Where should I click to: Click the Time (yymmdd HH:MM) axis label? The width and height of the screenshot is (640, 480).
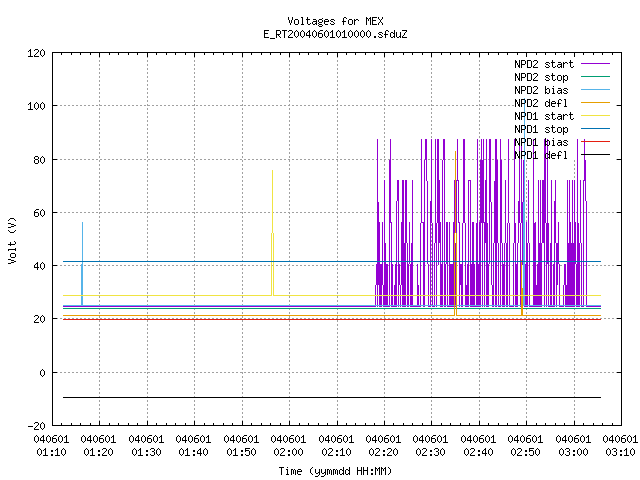coord(335,471)
